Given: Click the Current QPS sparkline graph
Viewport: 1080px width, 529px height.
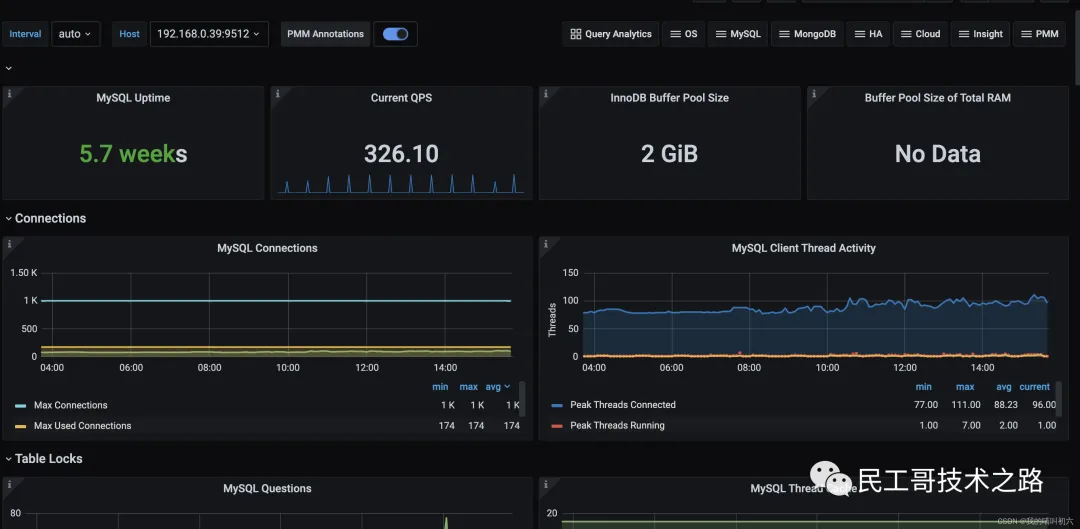Looking at the screenshot, I should tap(401, 183).
